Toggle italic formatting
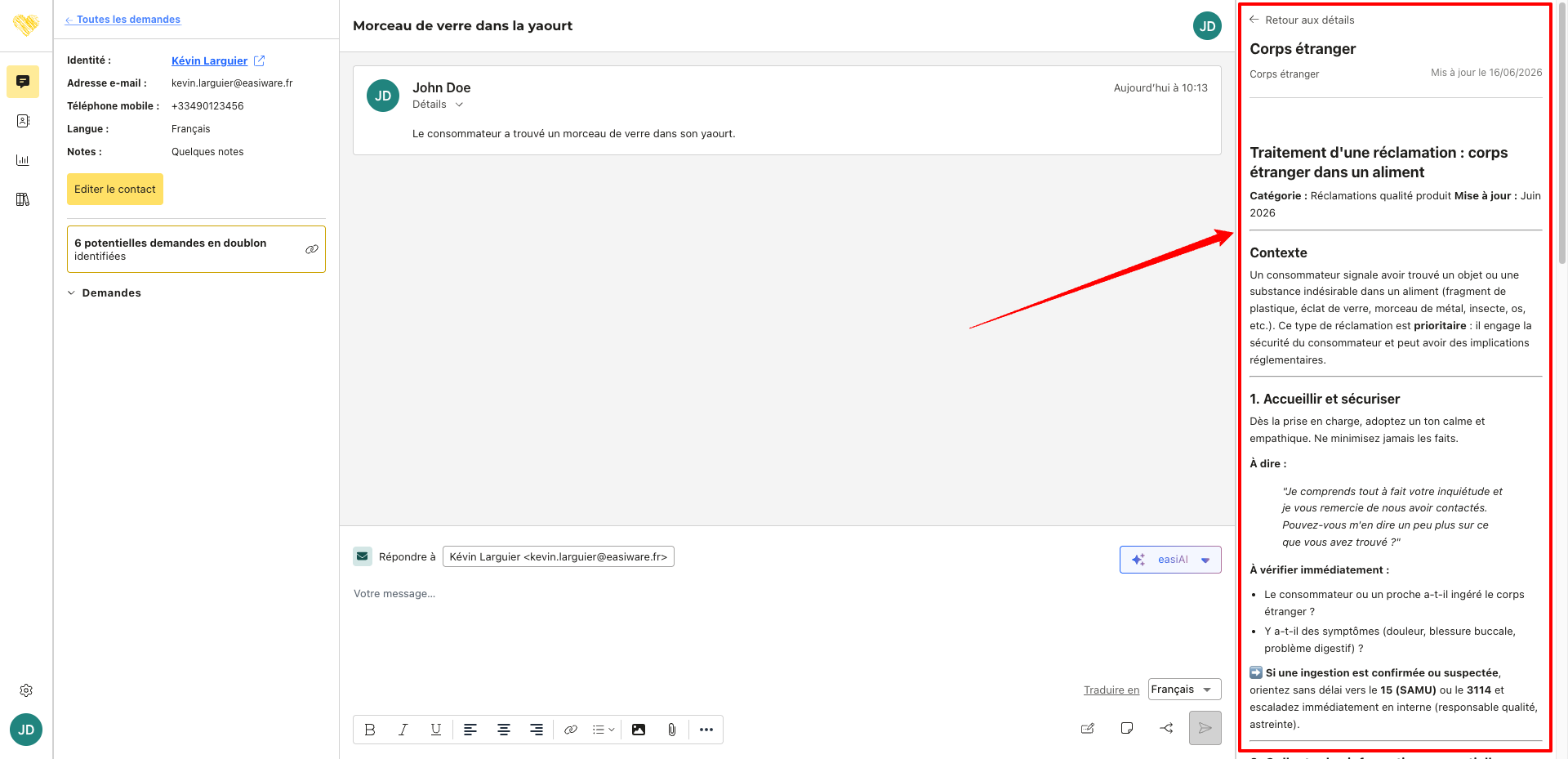 click(x=403, y=730)
